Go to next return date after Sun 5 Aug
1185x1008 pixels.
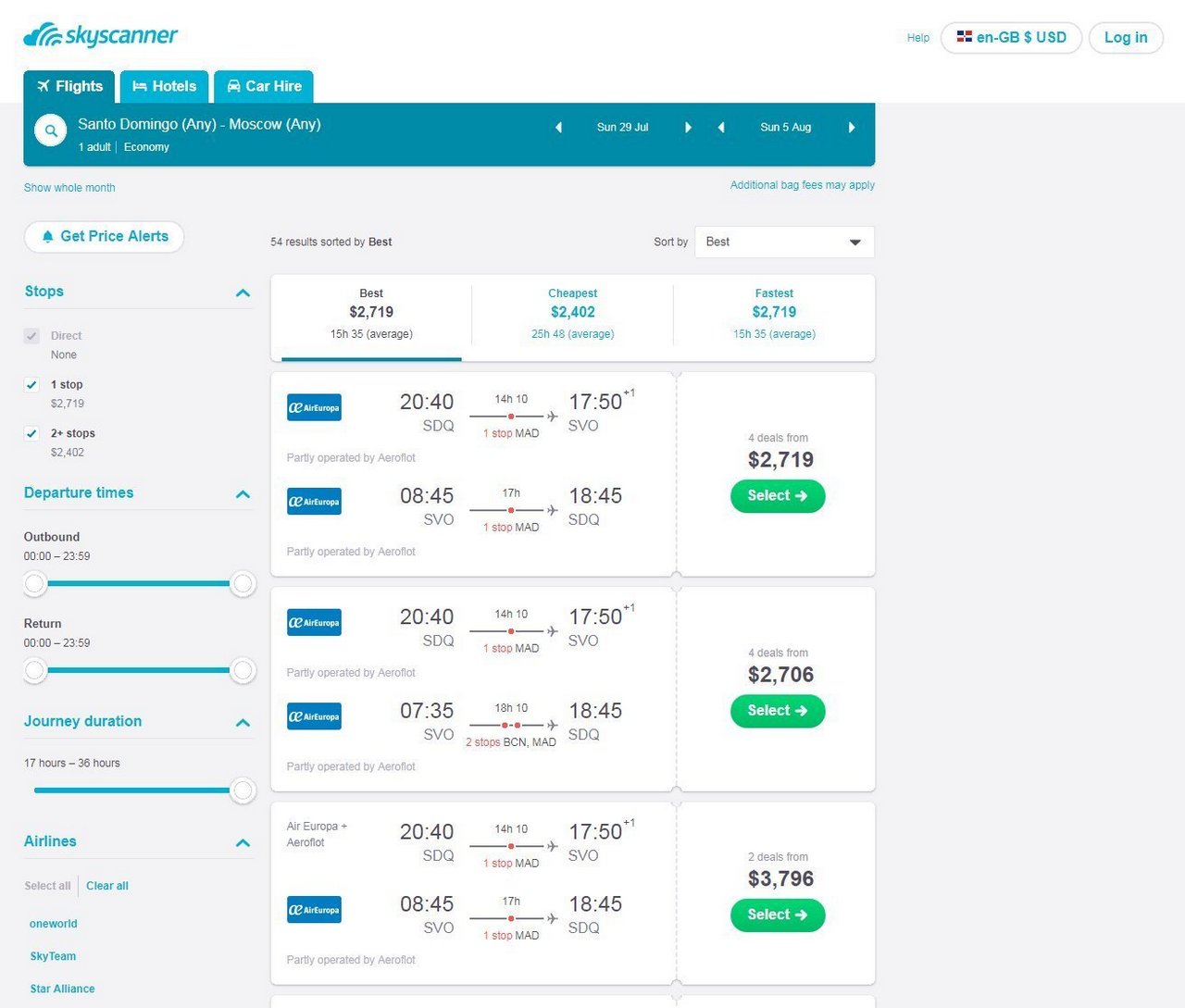click(x=852, y=128)
